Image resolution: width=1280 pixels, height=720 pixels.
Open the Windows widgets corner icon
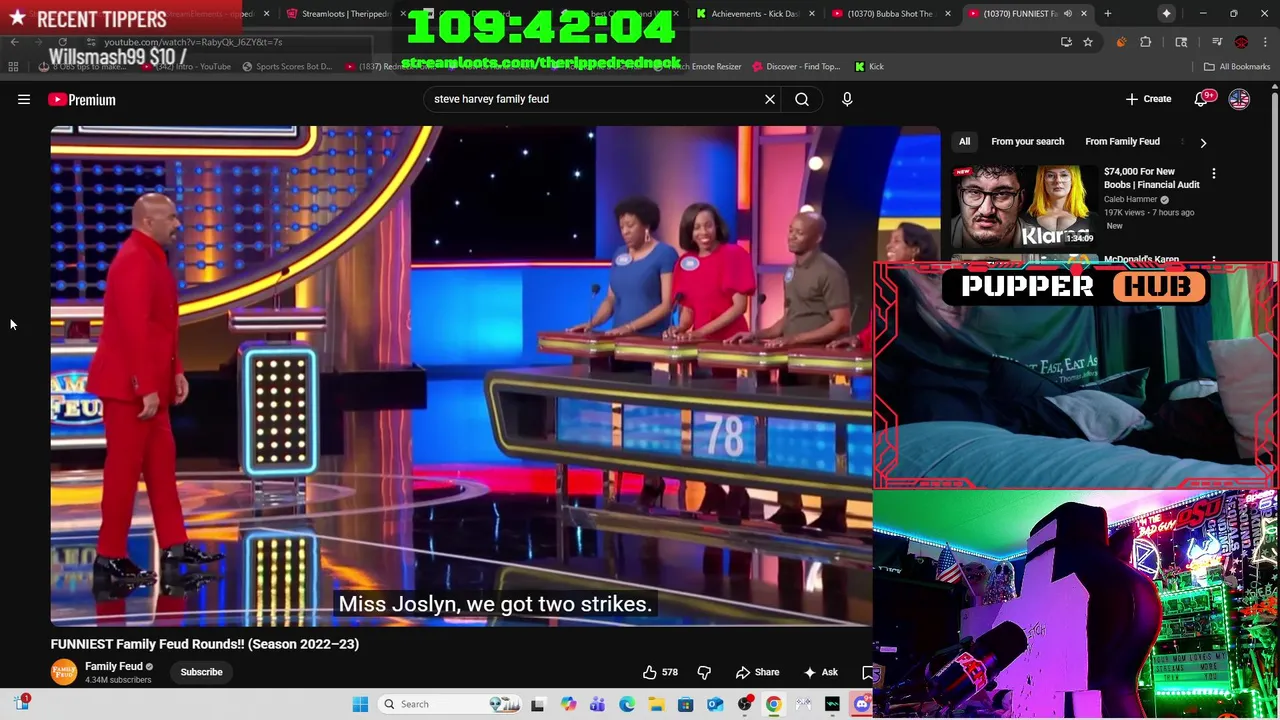(x=21, y=703)
